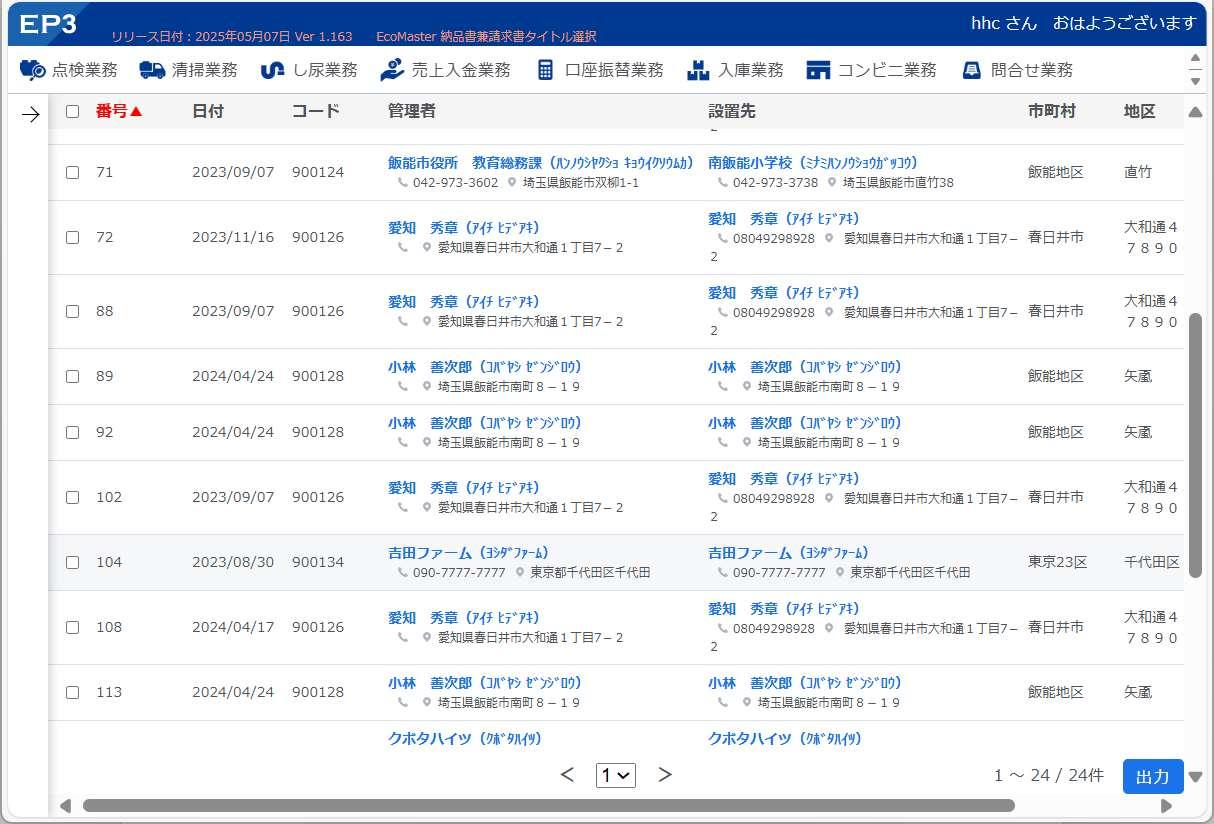The width and height of the screenshot is (1214, 824).
Task: Click the コンビニ業務 store icon
Action: (x=818, y=70)
